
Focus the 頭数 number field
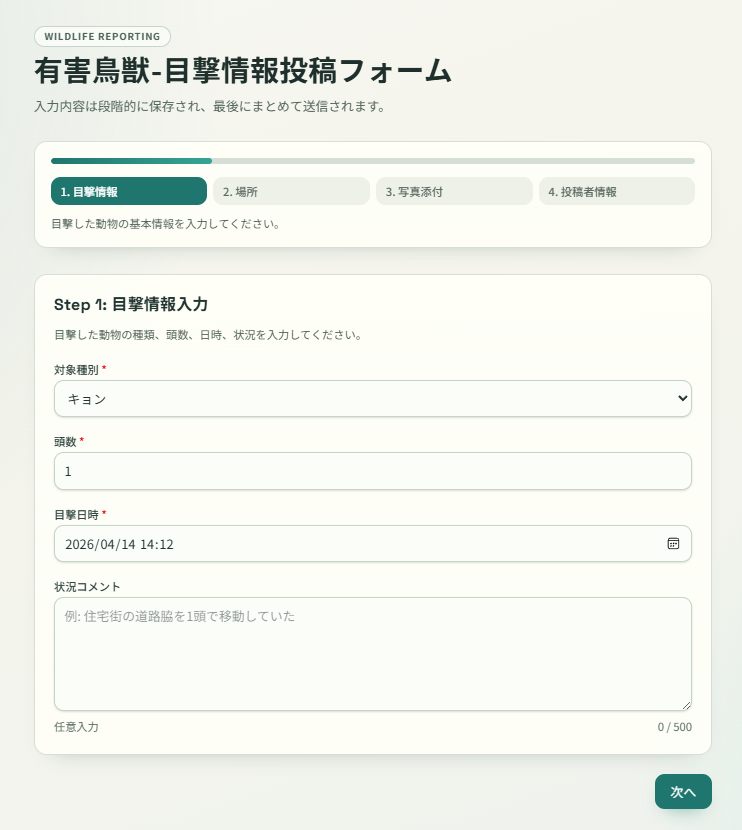pos(372,471)
